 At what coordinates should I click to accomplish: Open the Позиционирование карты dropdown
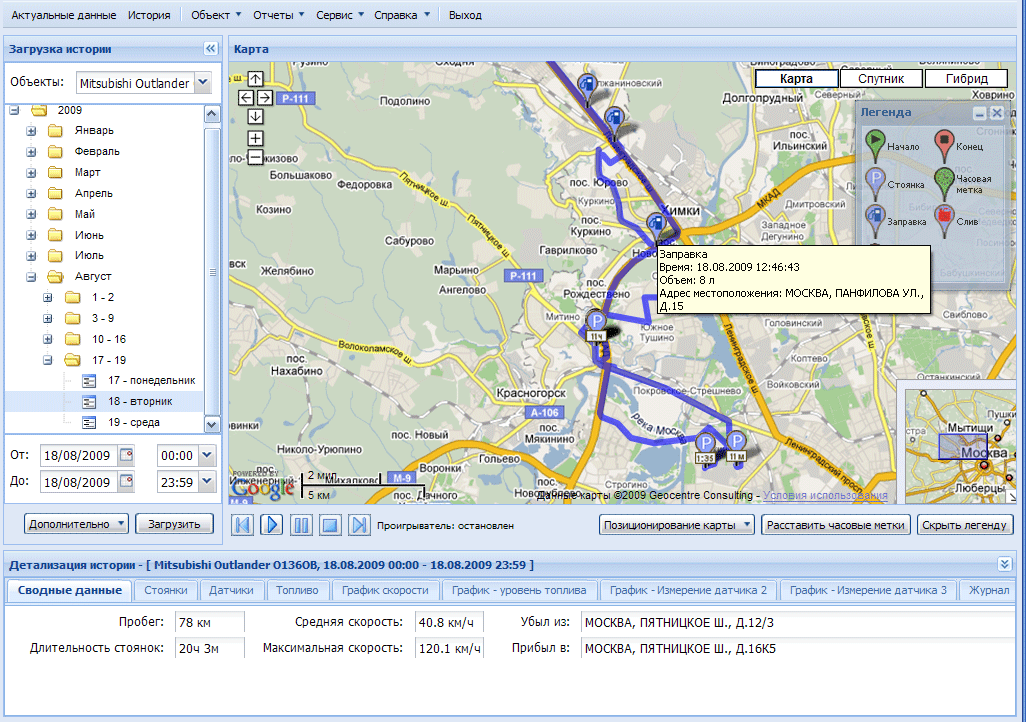677,525
